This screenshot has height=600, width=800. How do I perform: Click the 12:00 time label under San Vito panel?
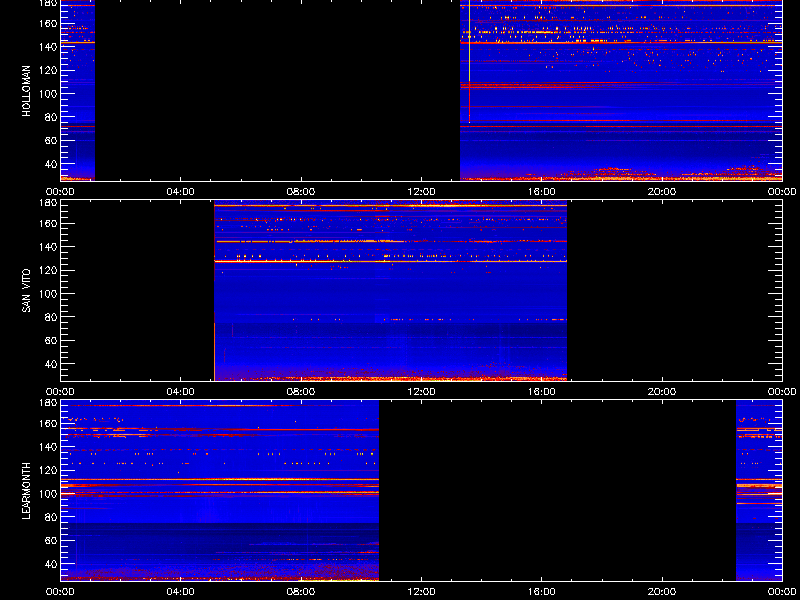click(421, 392)
